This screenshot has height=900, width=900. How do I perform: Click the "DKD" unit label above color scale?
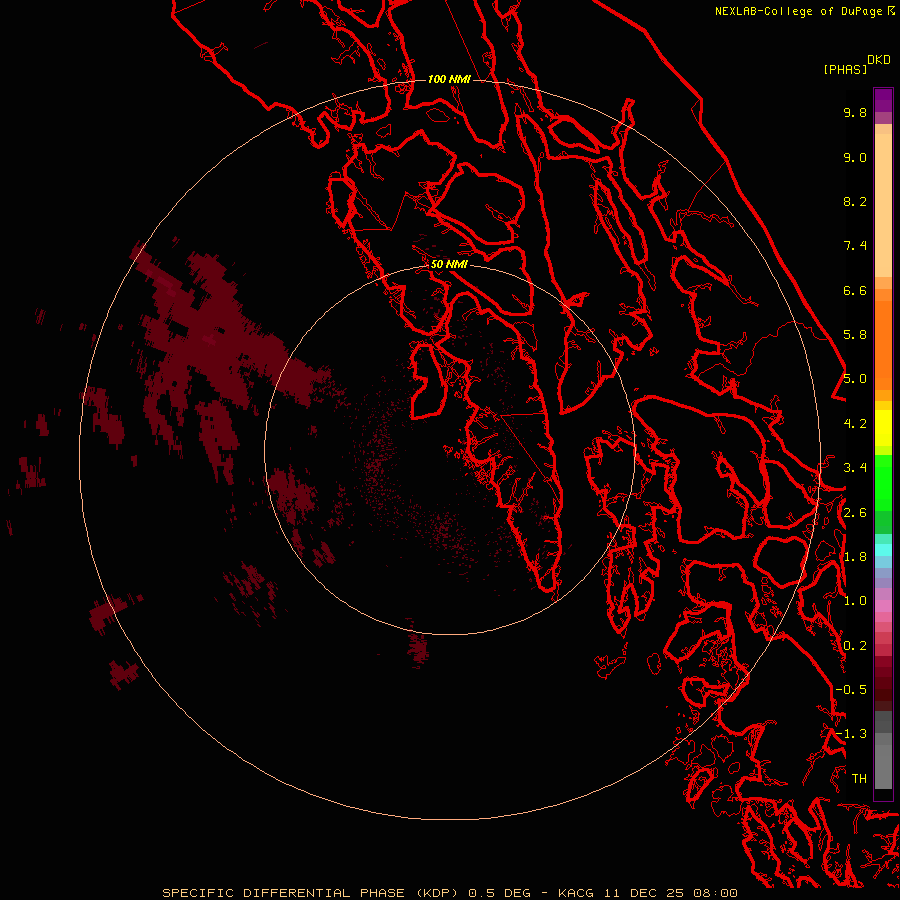point(879,60)
